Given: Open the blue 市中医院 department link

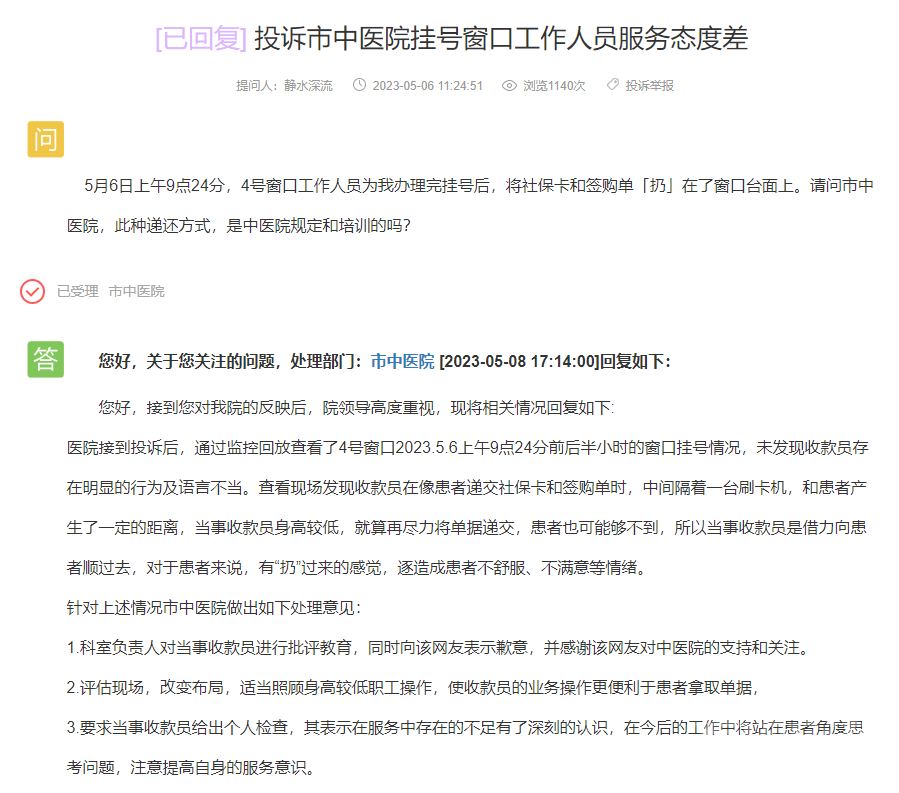Looking at the screenshot, I should [402, 361].
